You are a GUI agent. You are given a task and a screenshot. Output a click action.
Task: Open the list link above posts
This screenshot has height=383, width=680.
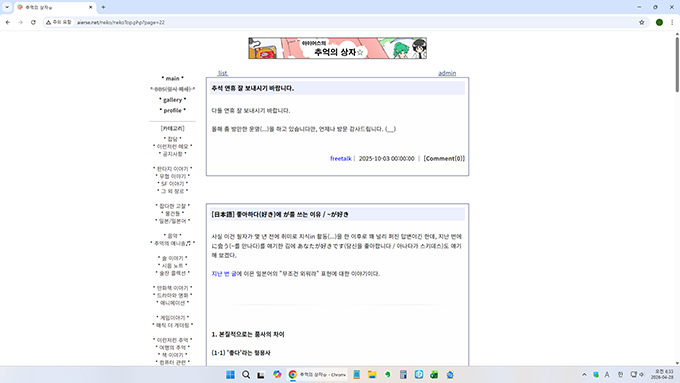click(222, 73)
